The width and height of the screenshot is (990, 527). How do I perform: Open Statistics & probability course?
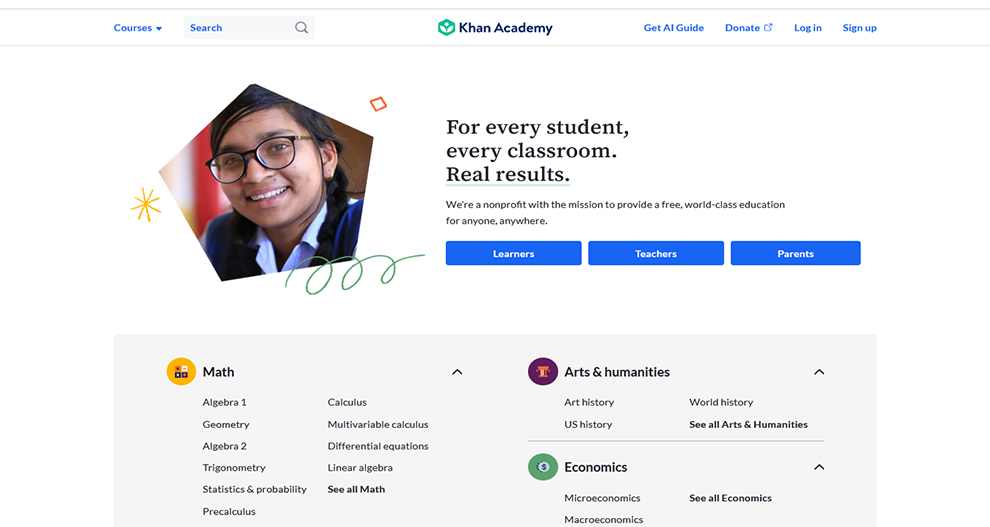(x=254, y=489)
